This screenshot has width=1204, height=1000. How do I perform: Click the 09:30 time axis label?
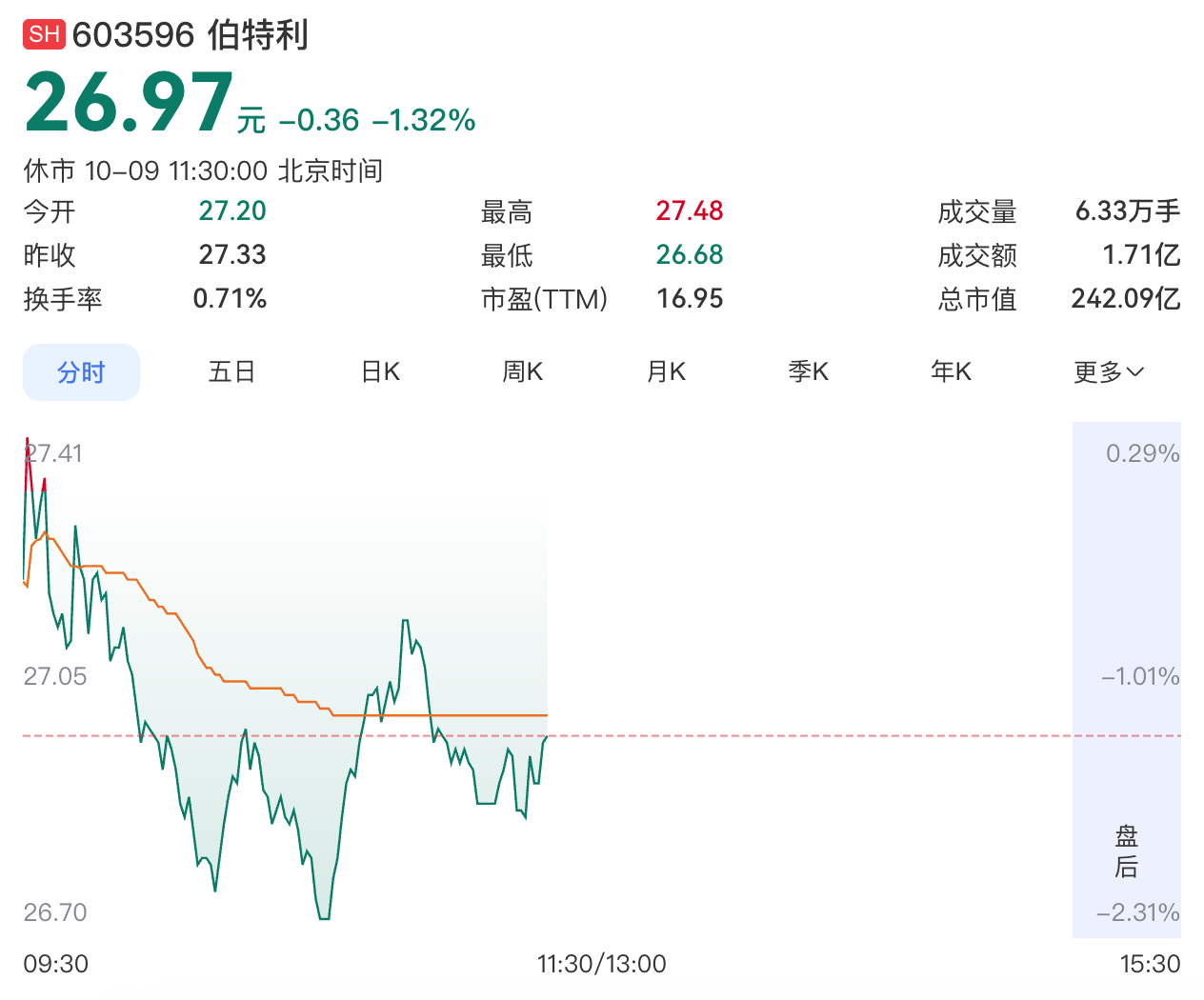pos(56,964)
